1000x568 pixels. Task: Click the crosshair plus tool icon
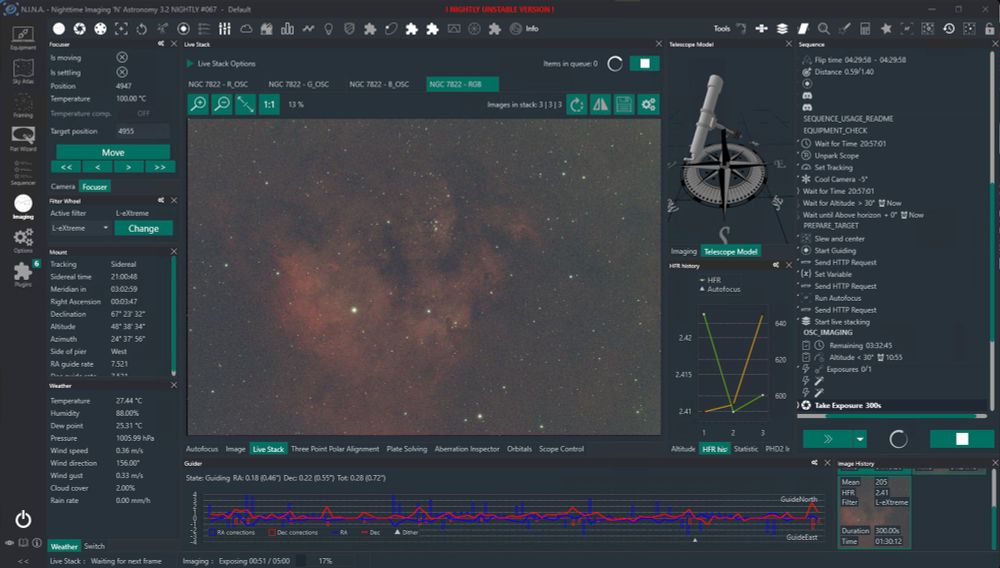(761, 29)
